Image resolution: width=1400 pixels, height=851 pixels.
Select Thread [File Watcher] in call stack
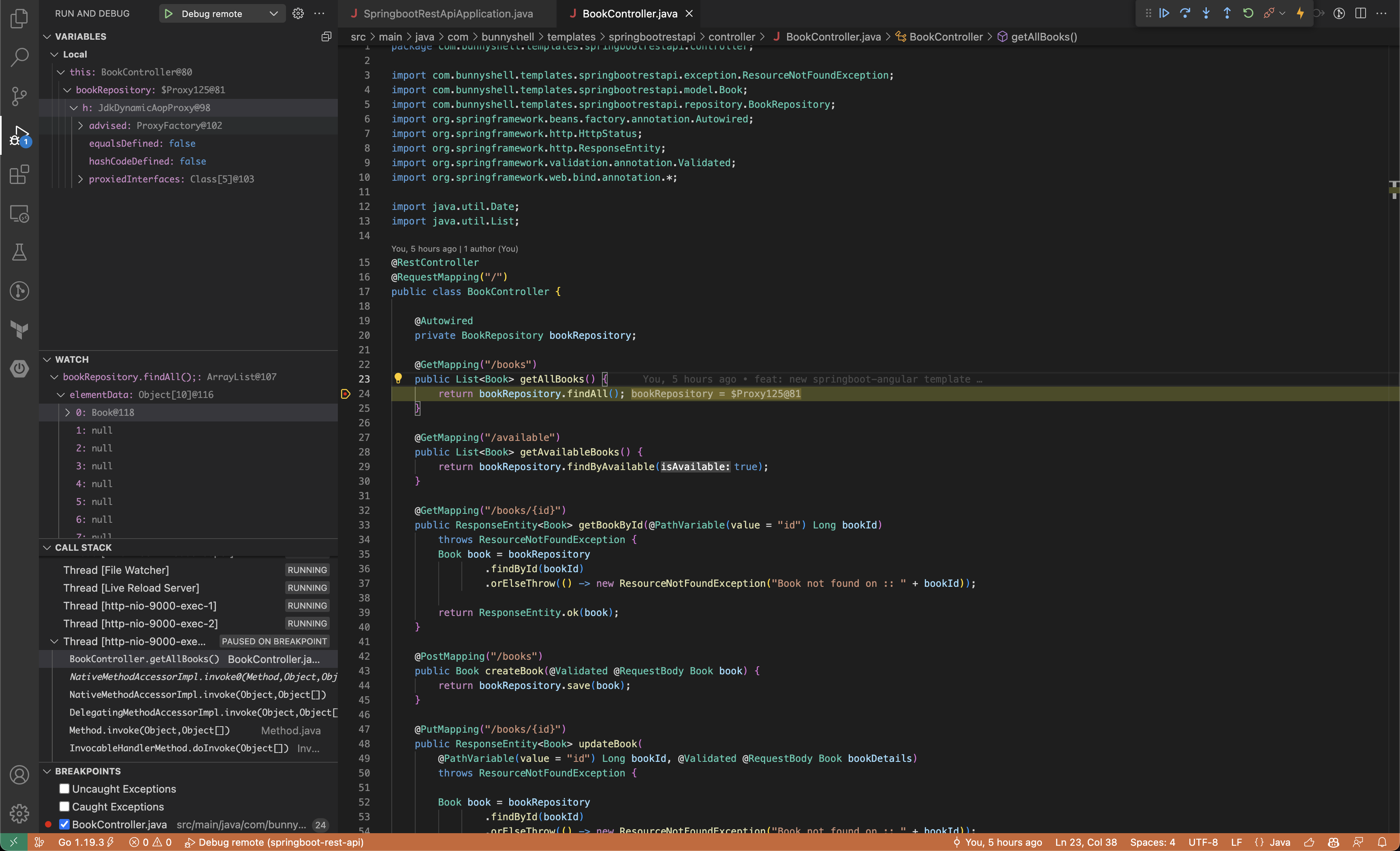pyautogui.click(x=189, y=570)
